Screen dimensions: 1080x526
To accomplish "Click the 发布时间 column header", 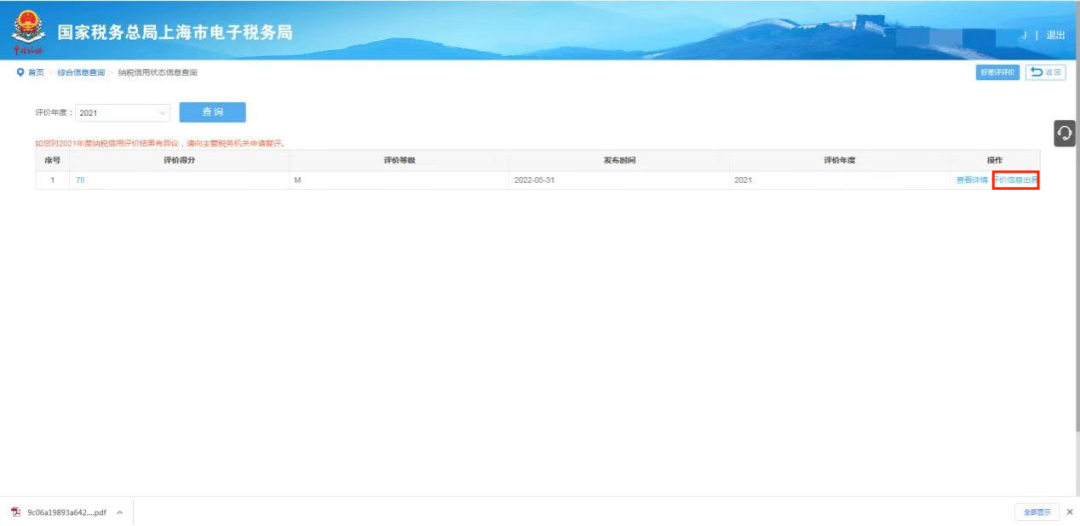I will [x=619, y=160].
